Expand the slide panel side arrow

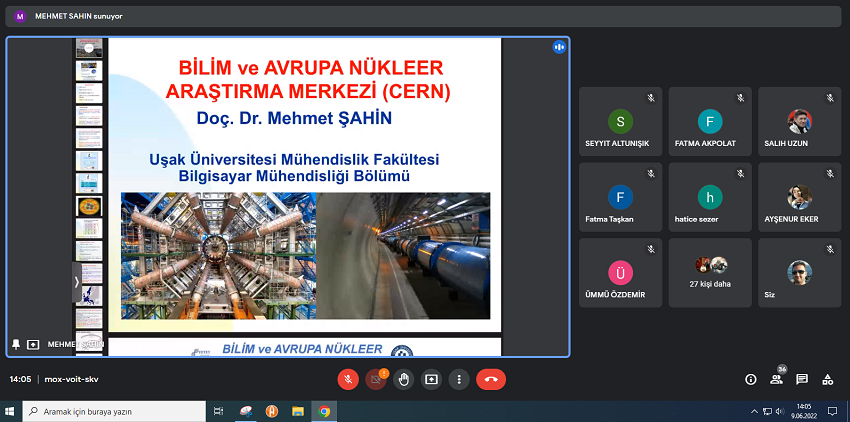pos(77,282)
